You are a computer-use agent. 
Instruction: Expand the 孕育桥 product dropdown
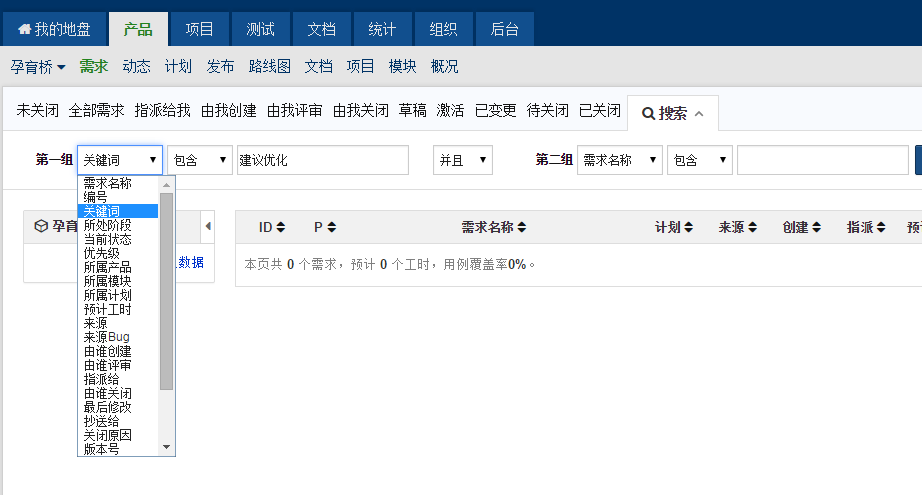[x=38, y=66]
